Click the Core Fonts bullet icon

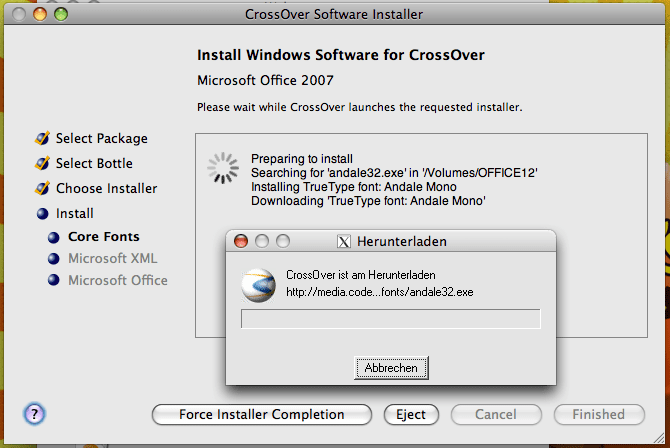click(54, 238)
